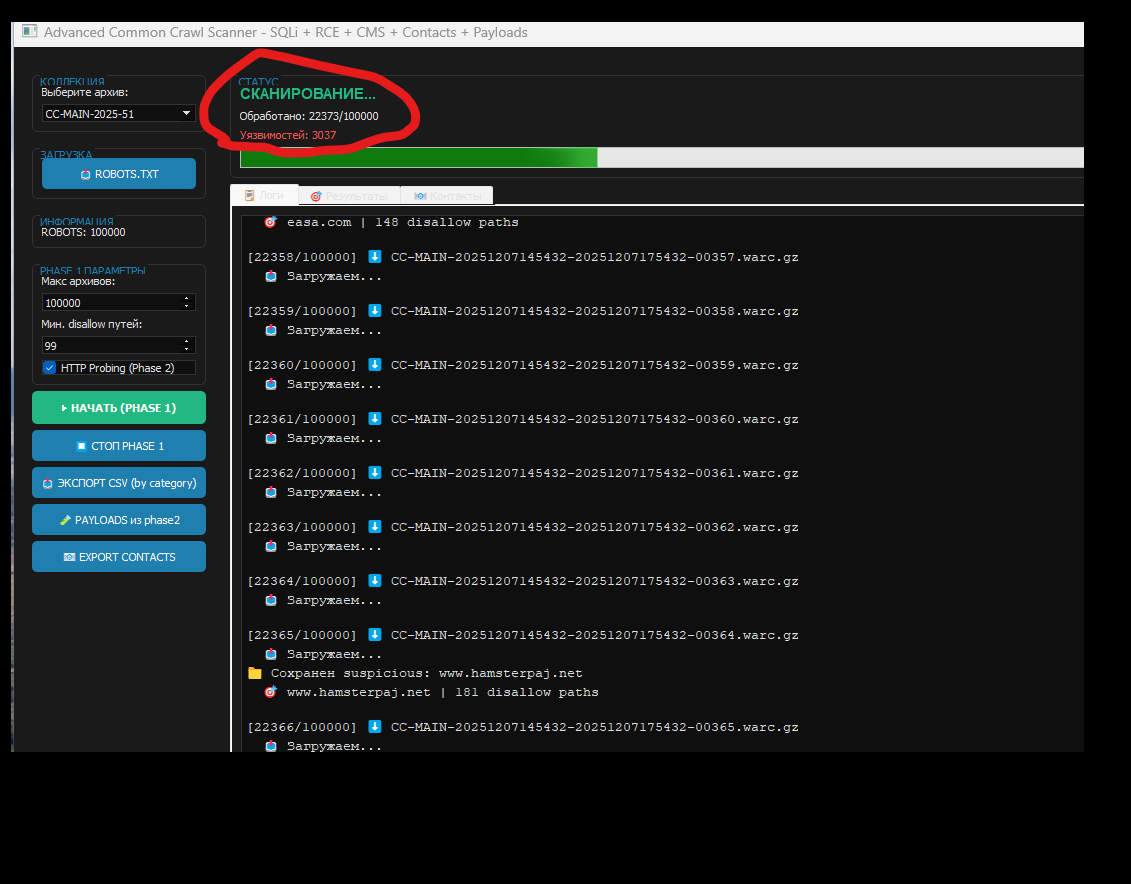
Task: Click the notepad icon on the Логи tab
Action: (250, 195)
